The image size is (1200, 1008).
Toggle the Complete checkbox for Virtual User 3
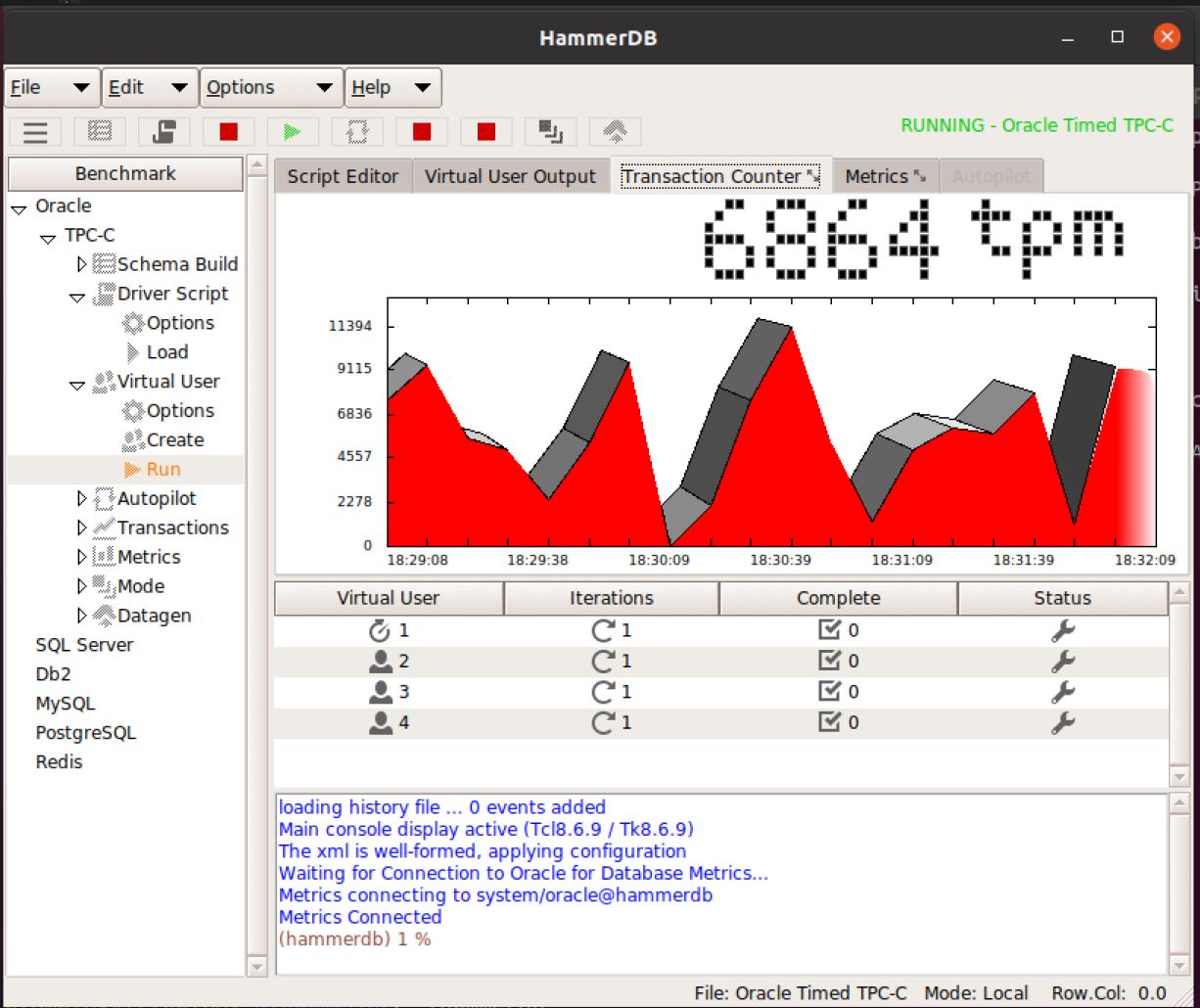tap(829, 692)
